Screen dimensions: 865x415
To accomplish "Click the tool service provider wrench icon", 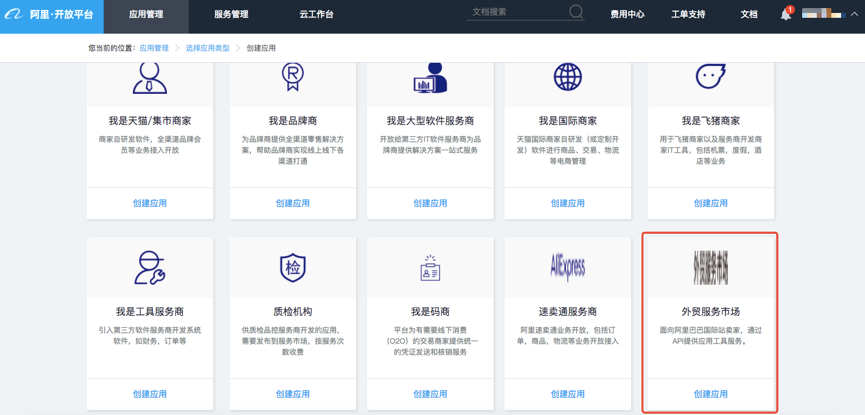I will (149, 268).
